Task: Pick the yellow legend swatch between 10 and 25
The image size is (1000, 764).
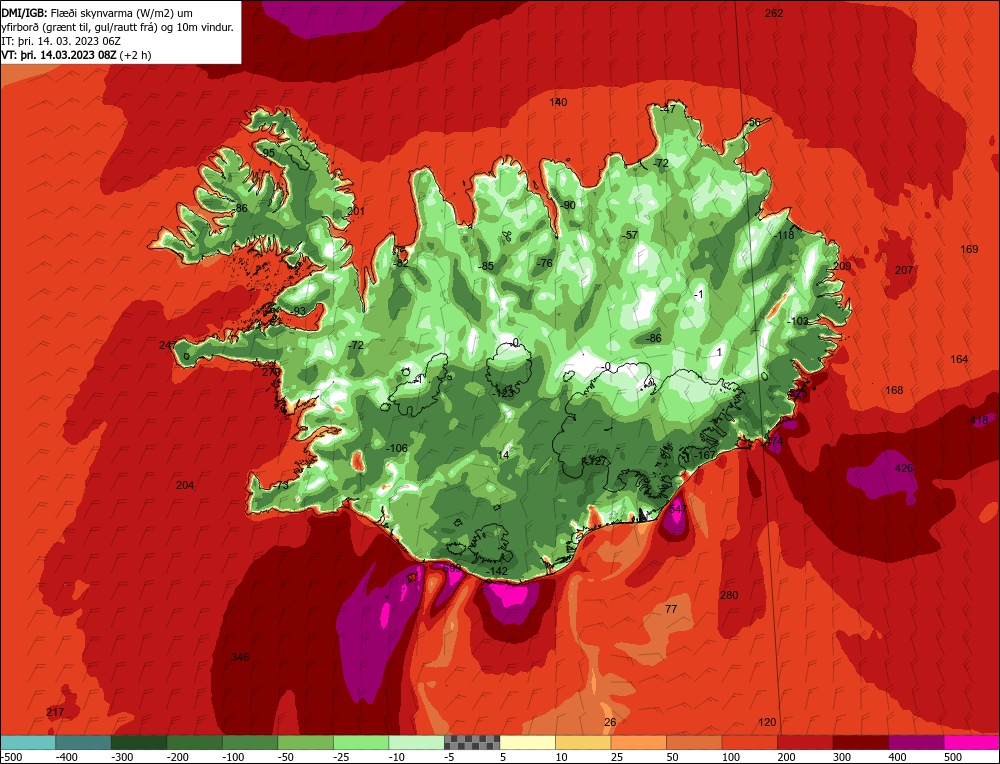Action: pos(583,742)
